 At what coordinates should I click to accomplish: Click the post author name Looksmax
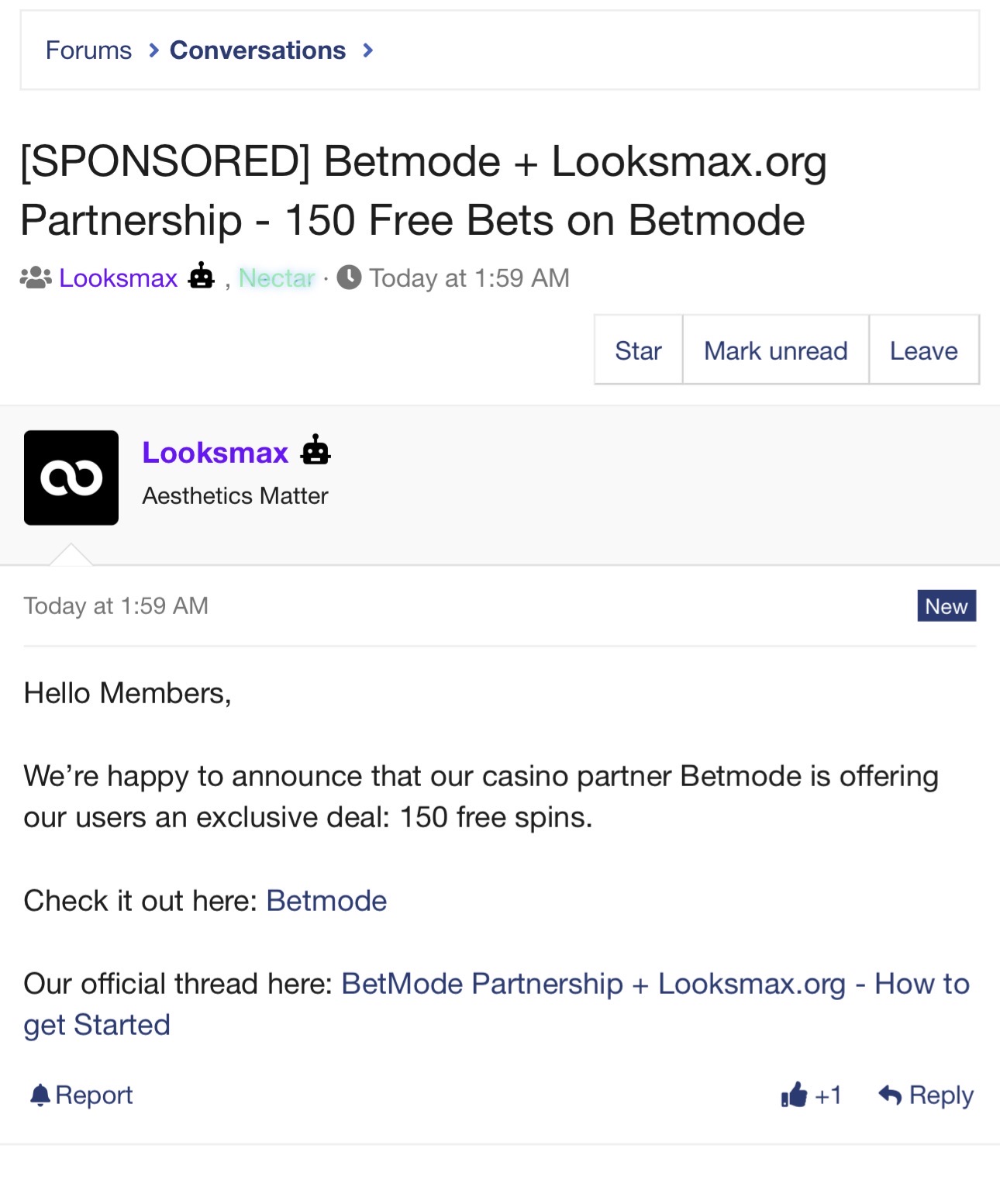click(x=215, y=452)
